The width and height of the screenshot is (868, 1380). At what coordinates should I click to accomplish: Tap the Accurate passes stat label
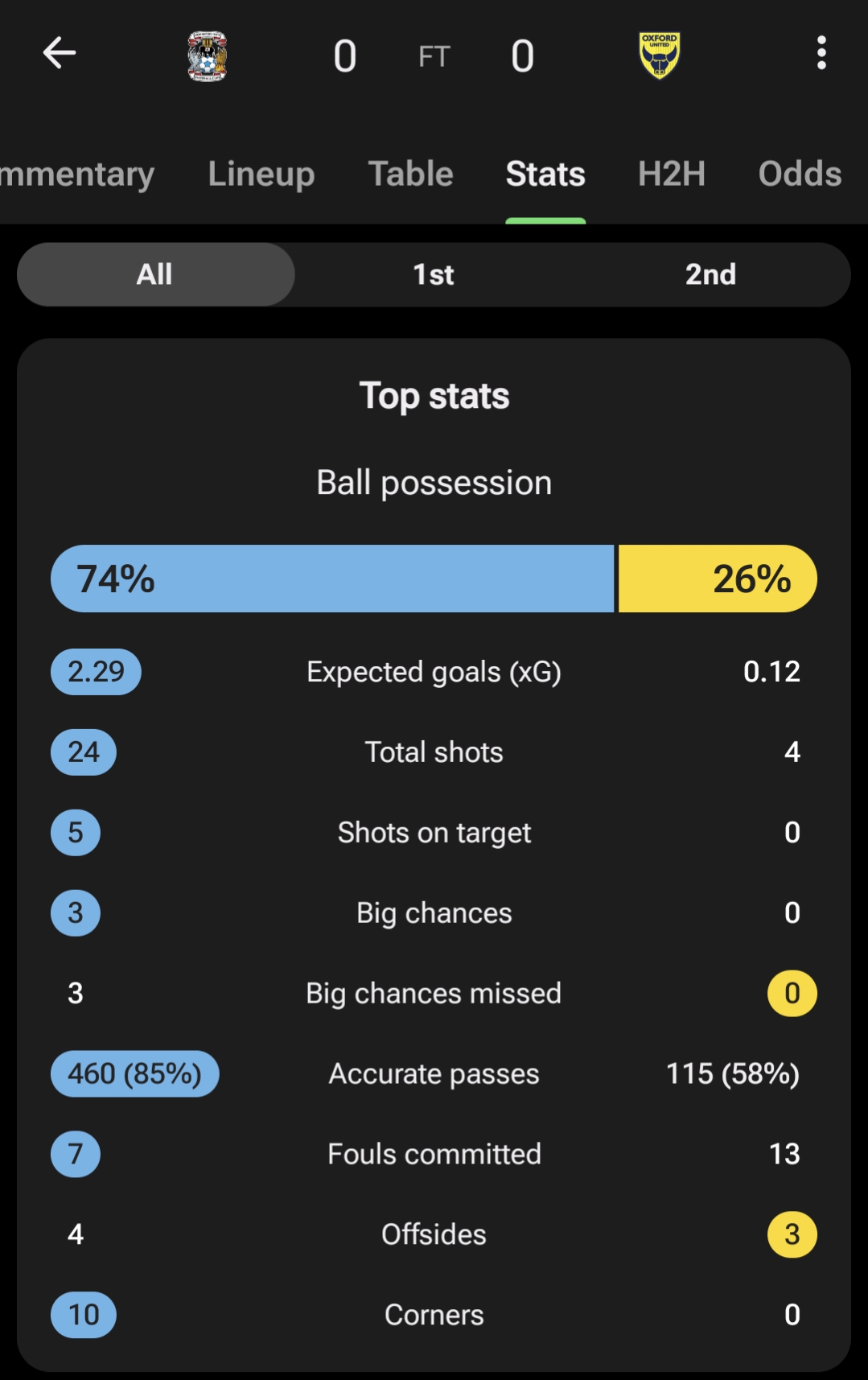click(434, 1073)
